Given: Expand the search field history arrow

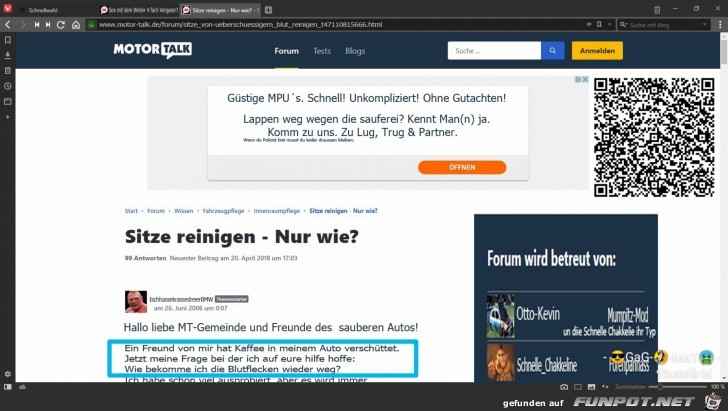Looking at the screenshot, I should (705, 25).
